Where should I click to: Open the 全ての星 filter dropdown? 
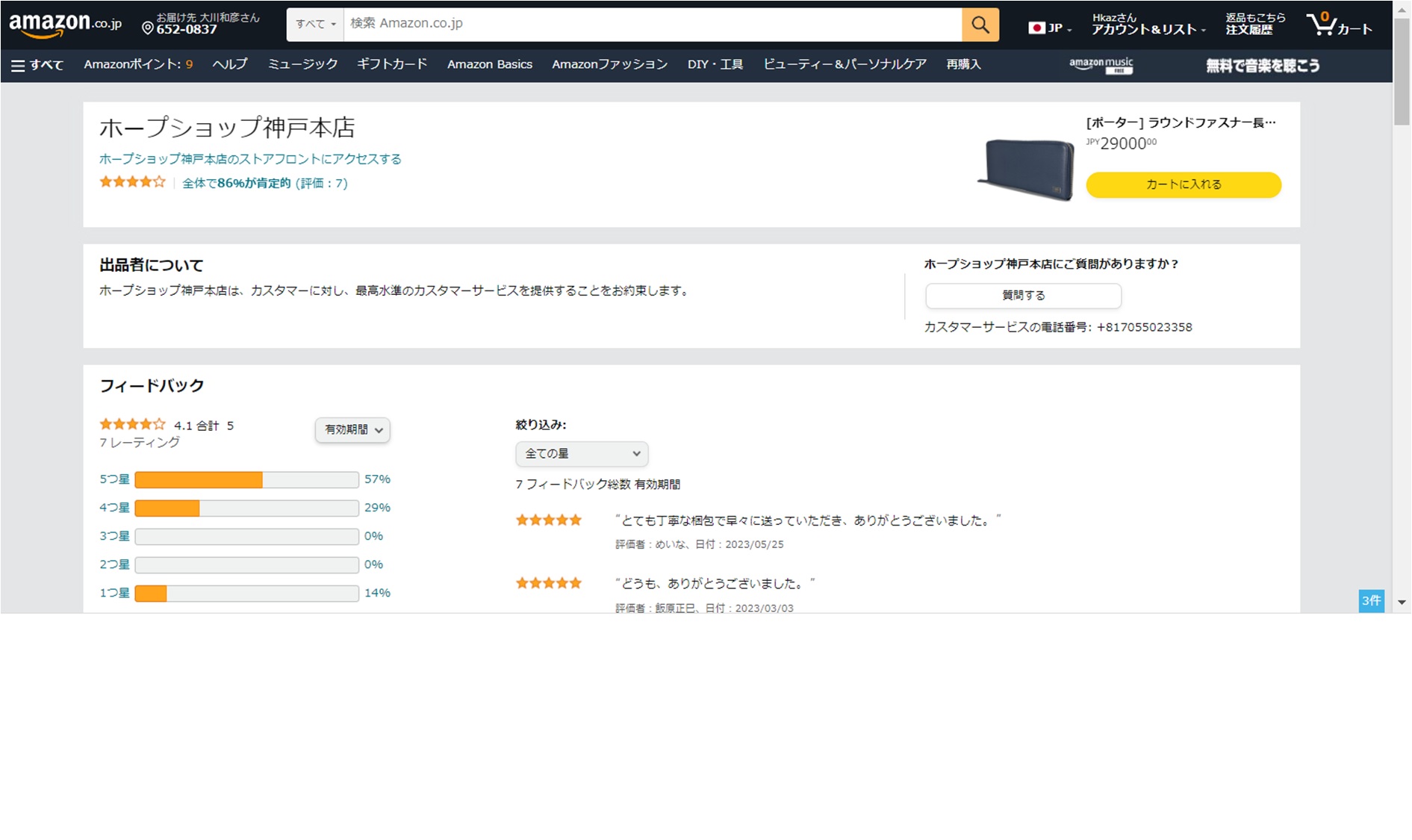point(582,453)
